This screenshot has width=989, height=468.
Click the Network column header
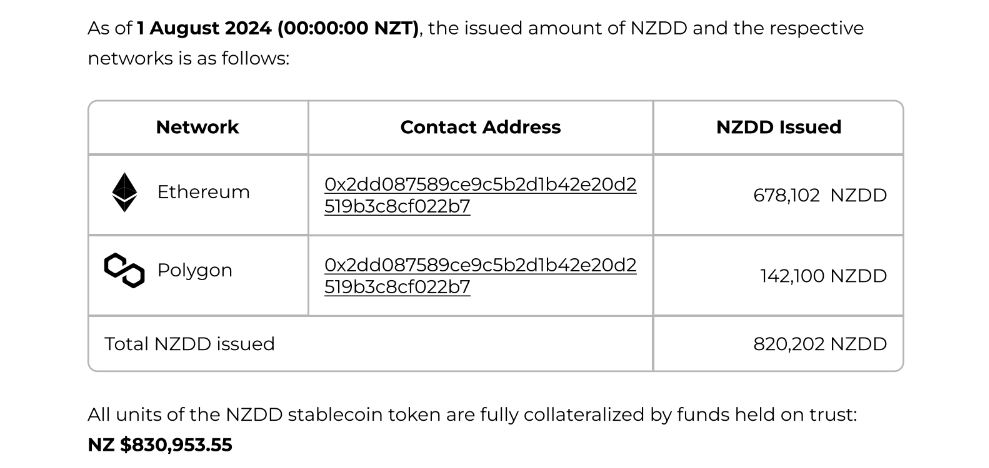point(197,127)
